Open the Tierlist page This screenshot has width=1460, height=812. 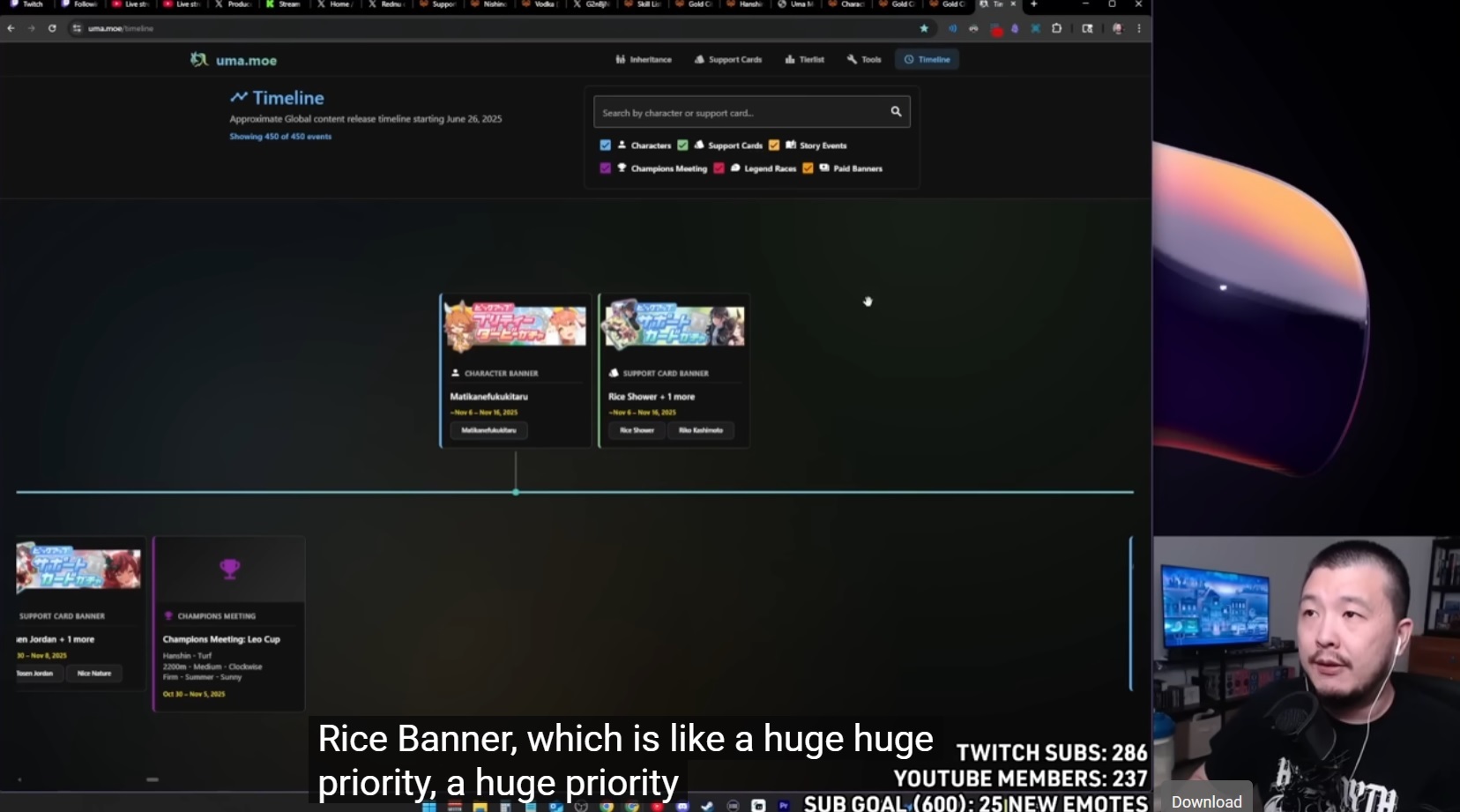[804, 60]
